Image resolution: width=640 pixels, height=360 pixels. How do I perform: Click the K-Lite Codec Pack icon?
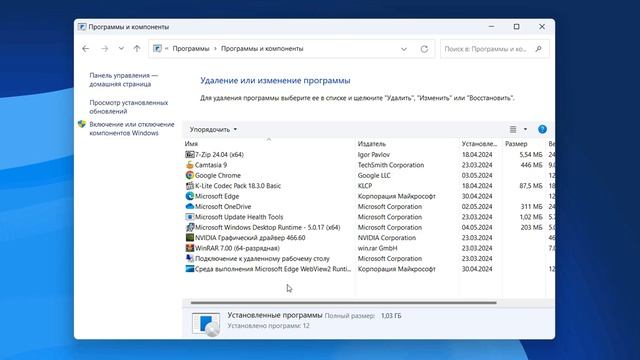click(x=189, y=186)
